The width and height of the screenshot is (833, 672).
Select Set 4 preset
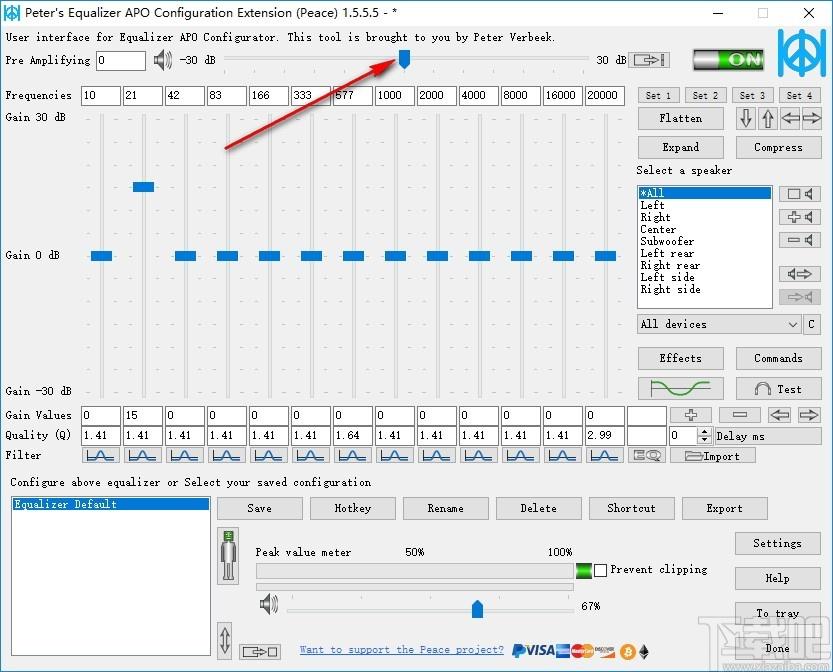800,95
